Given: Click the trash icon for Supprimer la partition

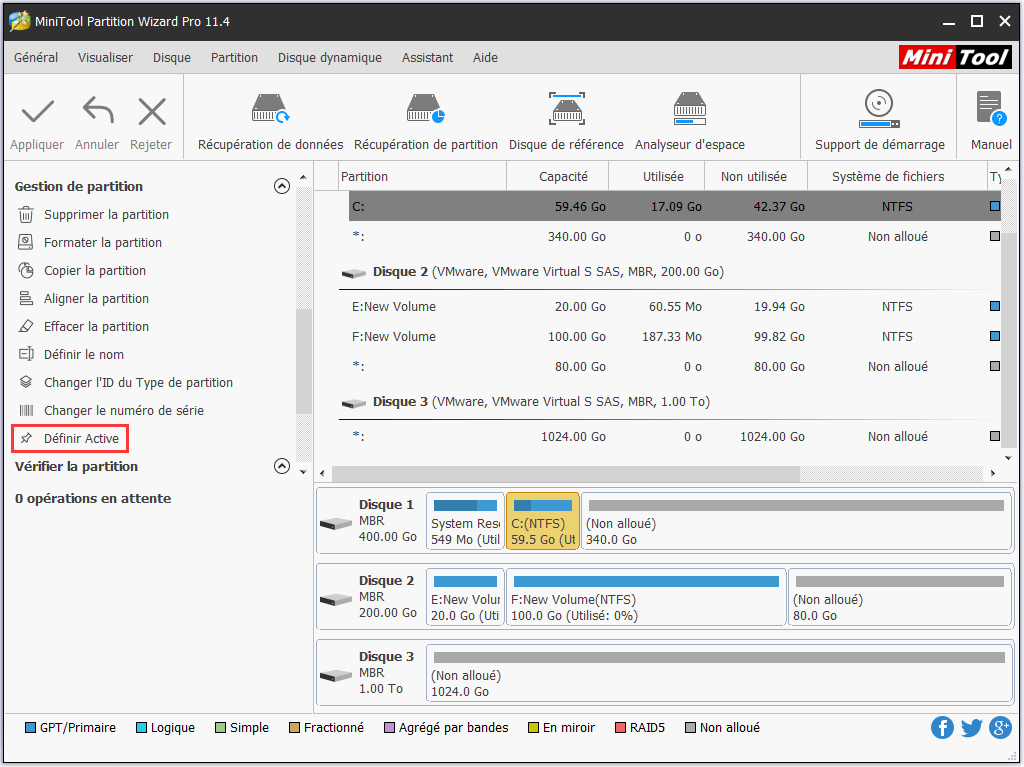Looking at the screenshot, I should 25,214.
